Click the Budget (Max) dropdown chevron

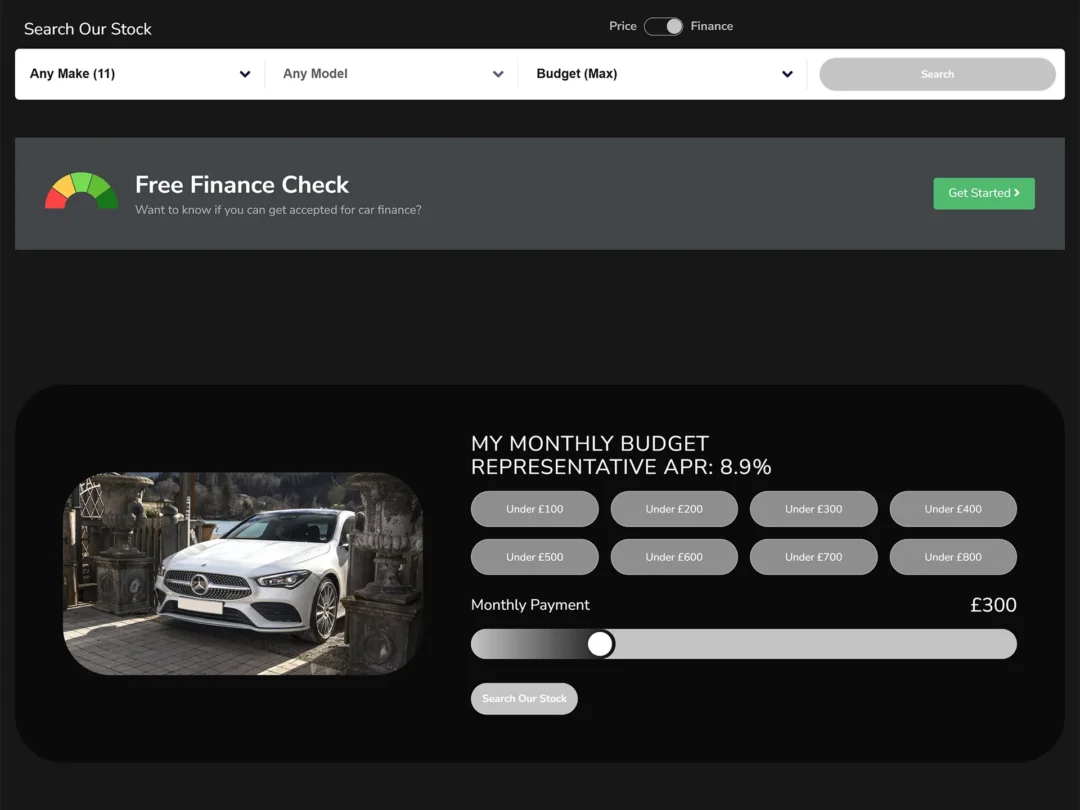(787, 74)
